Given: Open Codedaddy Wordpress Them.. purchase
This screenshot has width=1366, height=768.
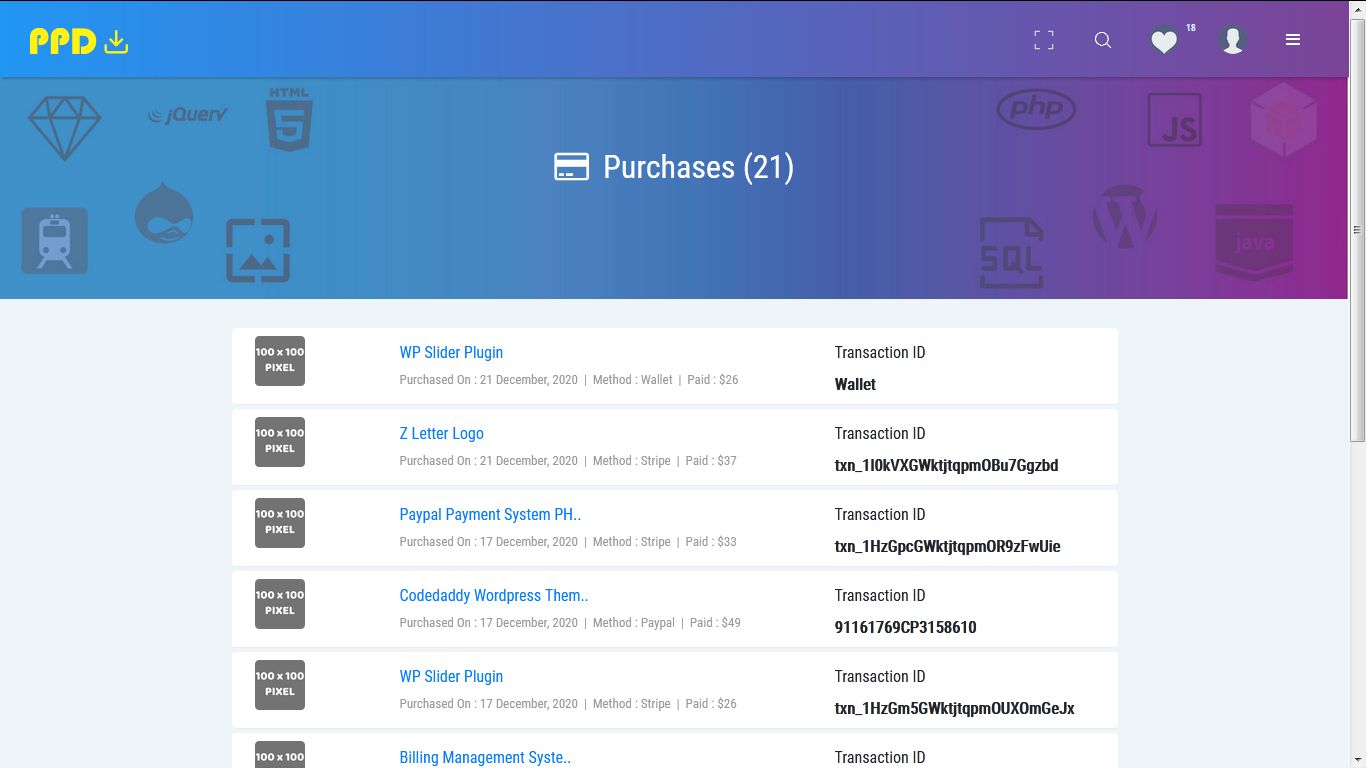Looking at the screenshot, I should click(494, 595).
